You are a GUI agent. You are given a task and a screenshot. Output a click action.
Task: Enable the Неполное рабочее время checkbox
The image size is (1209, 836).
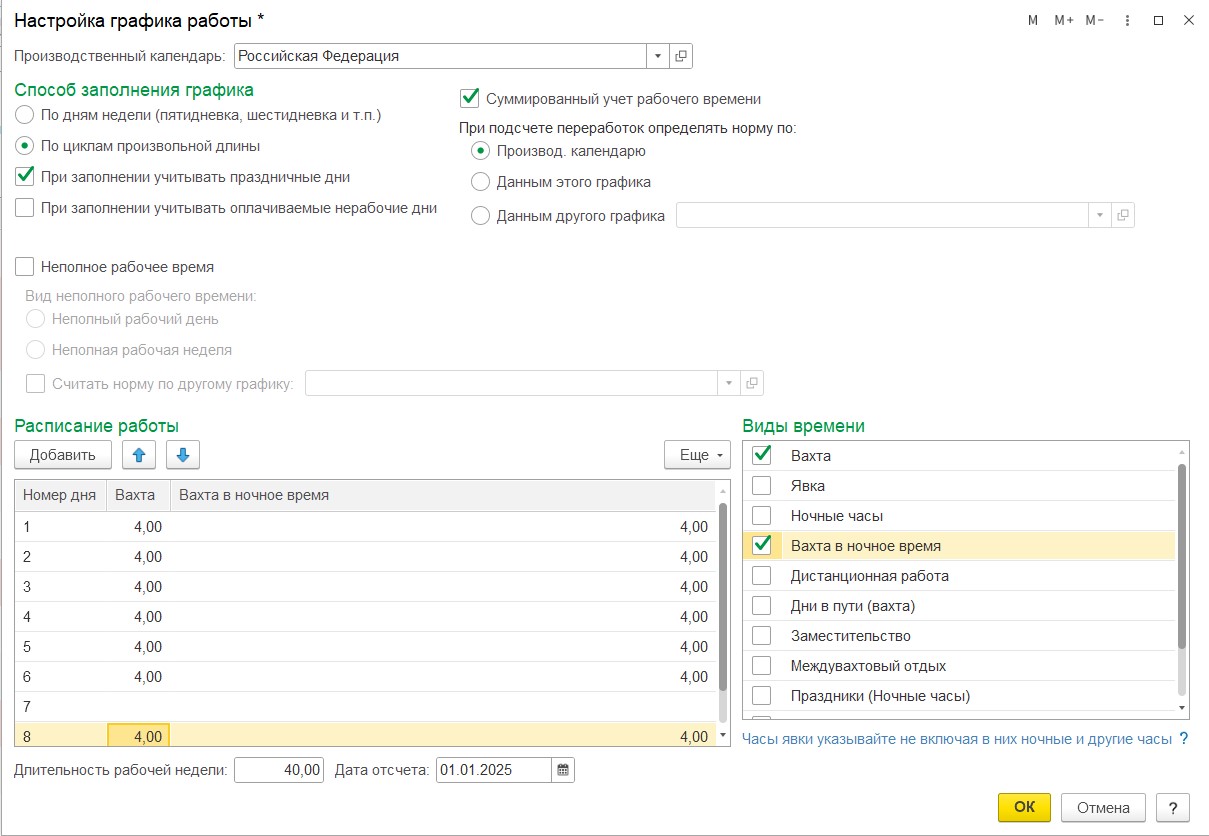[25, 267]
